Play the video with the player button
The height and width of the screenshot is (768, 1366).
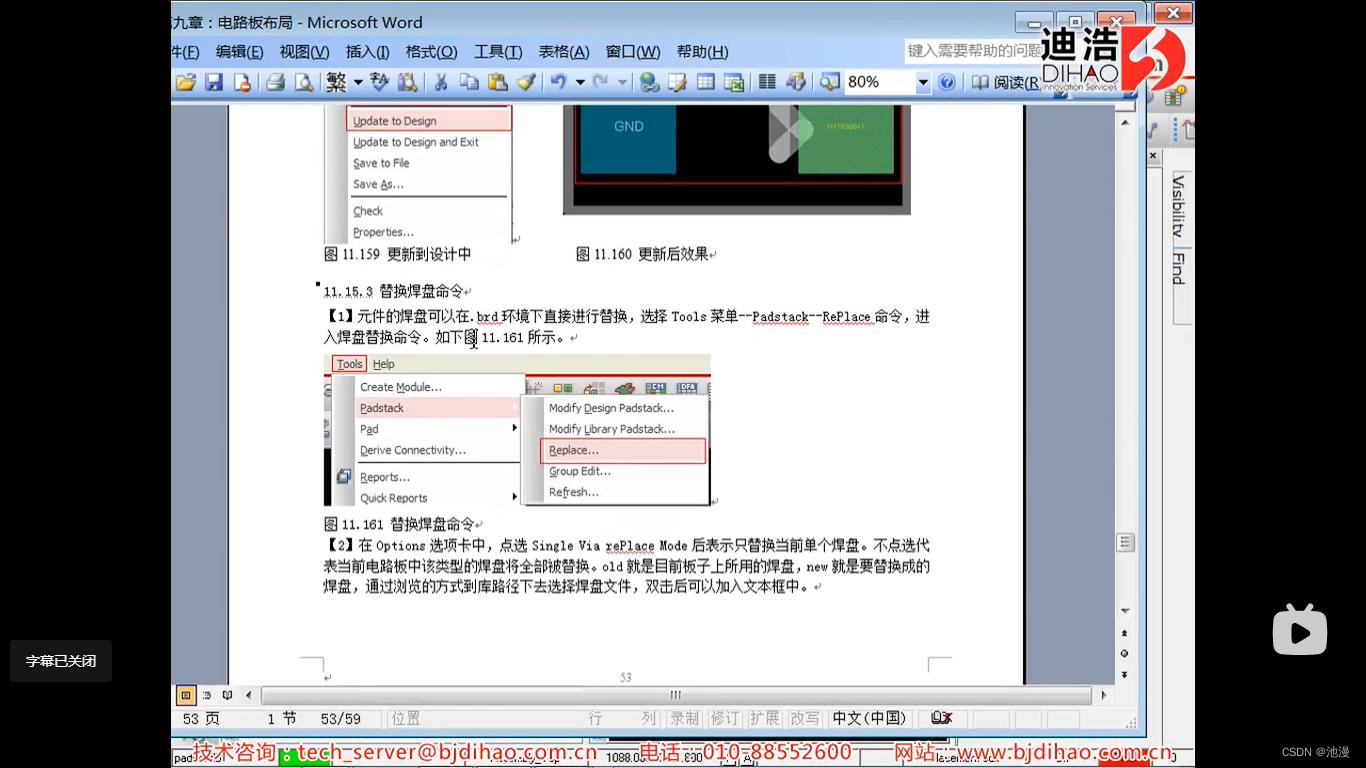pyautogui.click(x=1300, y=630)
